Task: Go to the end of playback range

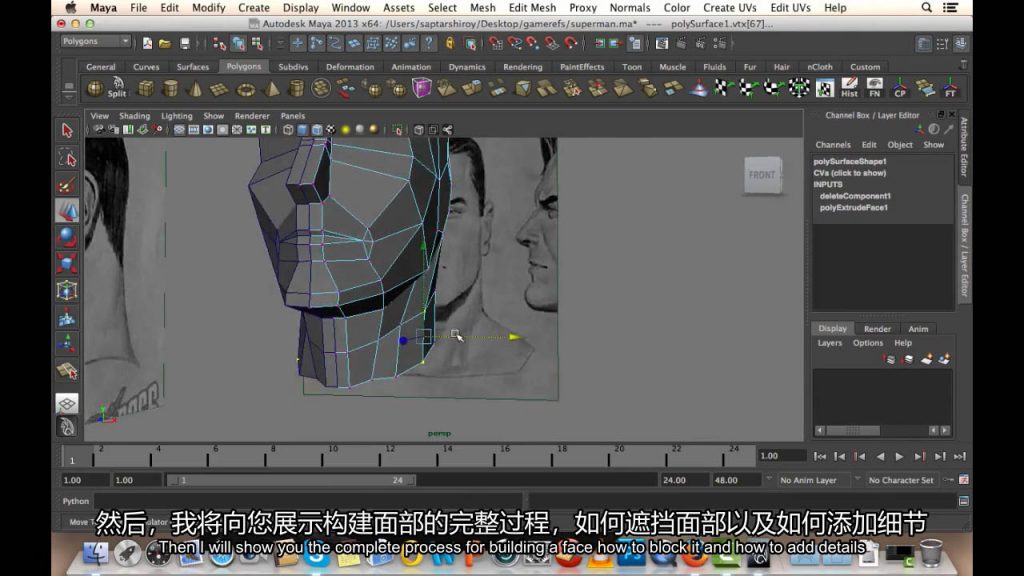Action: 959,456
